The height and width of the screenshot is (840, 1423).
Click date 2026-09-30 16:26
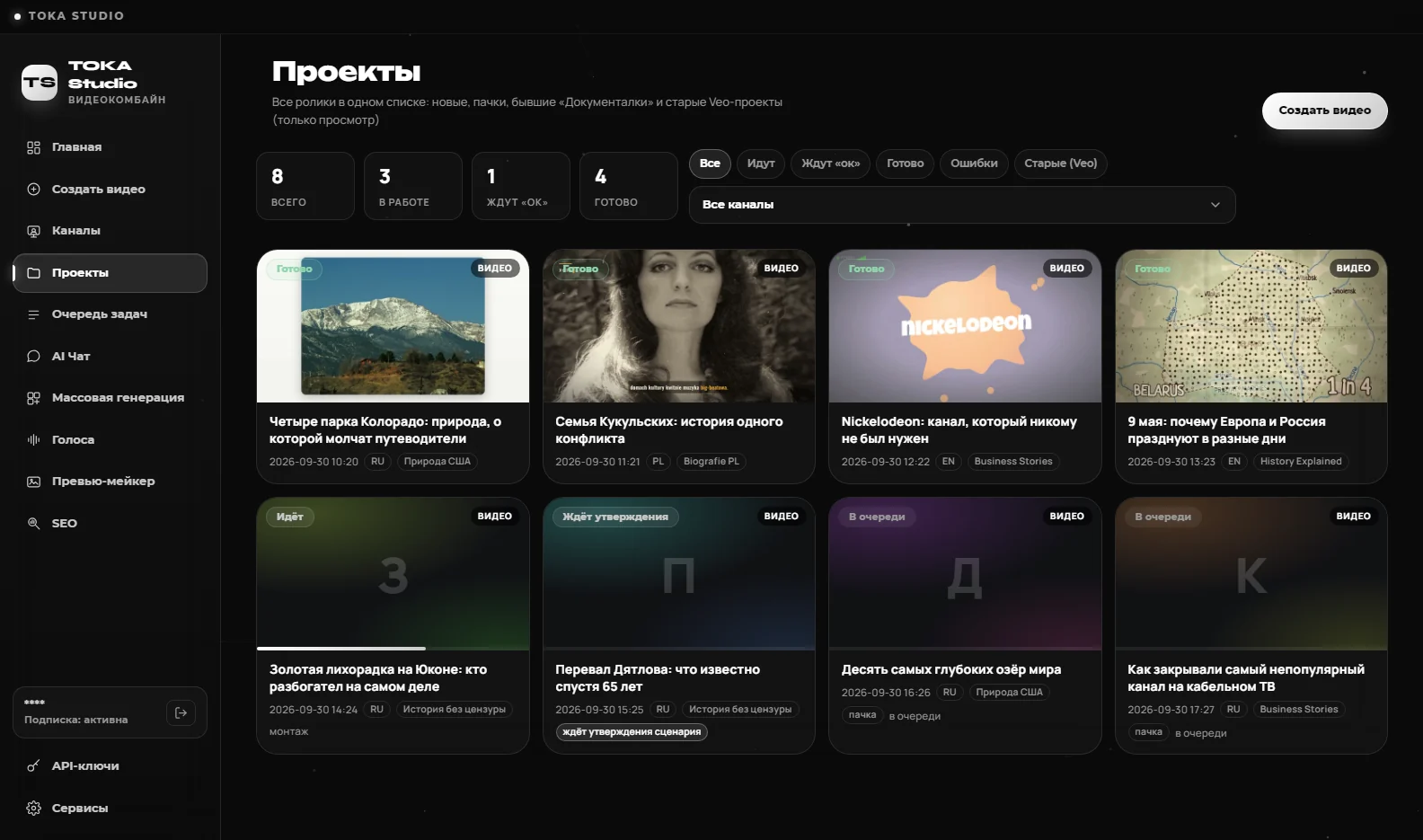click(886, 693)
